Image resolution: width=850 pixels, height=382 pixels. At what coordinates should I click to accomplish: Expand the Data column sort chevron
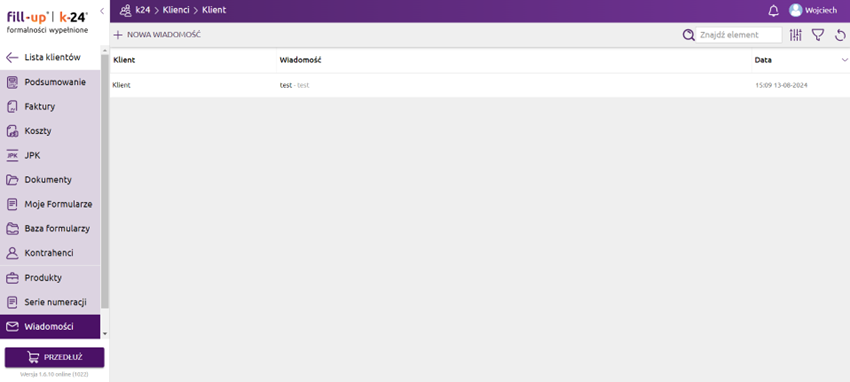[x=844, y=60]
